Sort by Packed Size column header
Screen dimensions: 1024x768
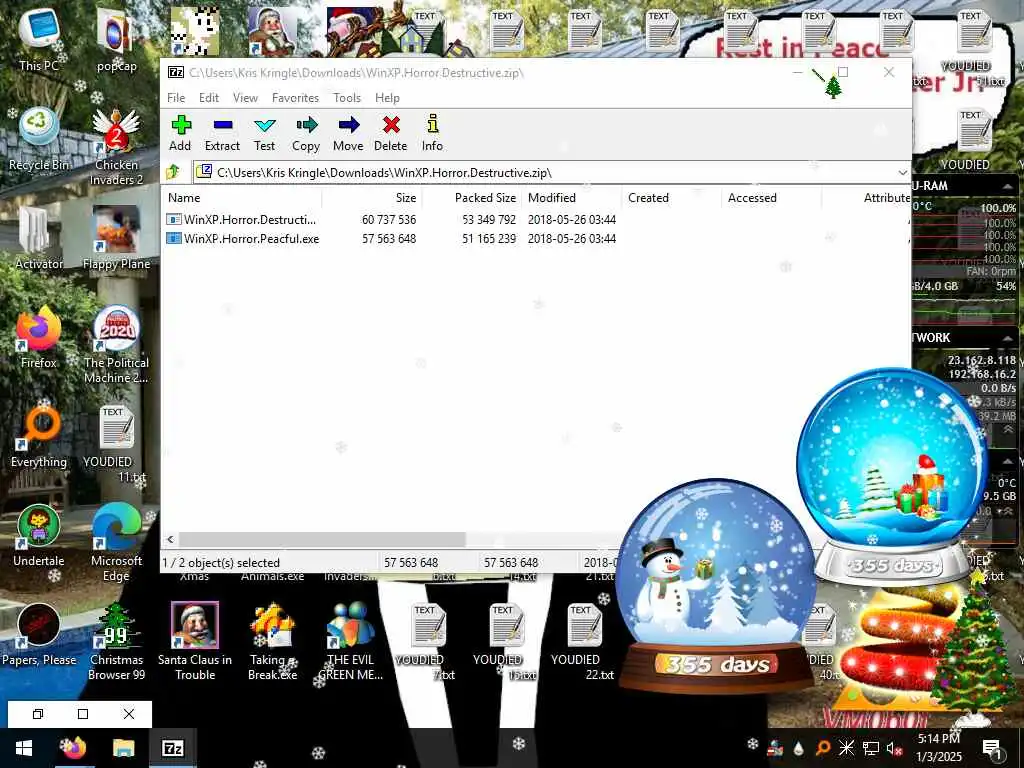(472, 198)
